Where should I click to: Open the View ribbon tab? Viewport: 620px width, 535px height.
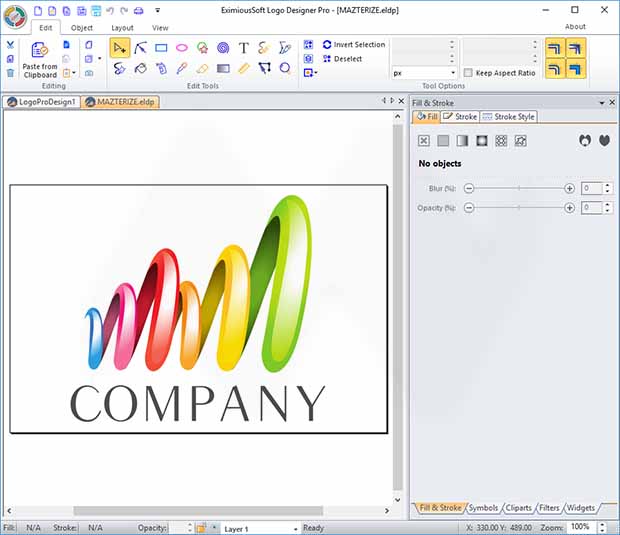point(160,28)
